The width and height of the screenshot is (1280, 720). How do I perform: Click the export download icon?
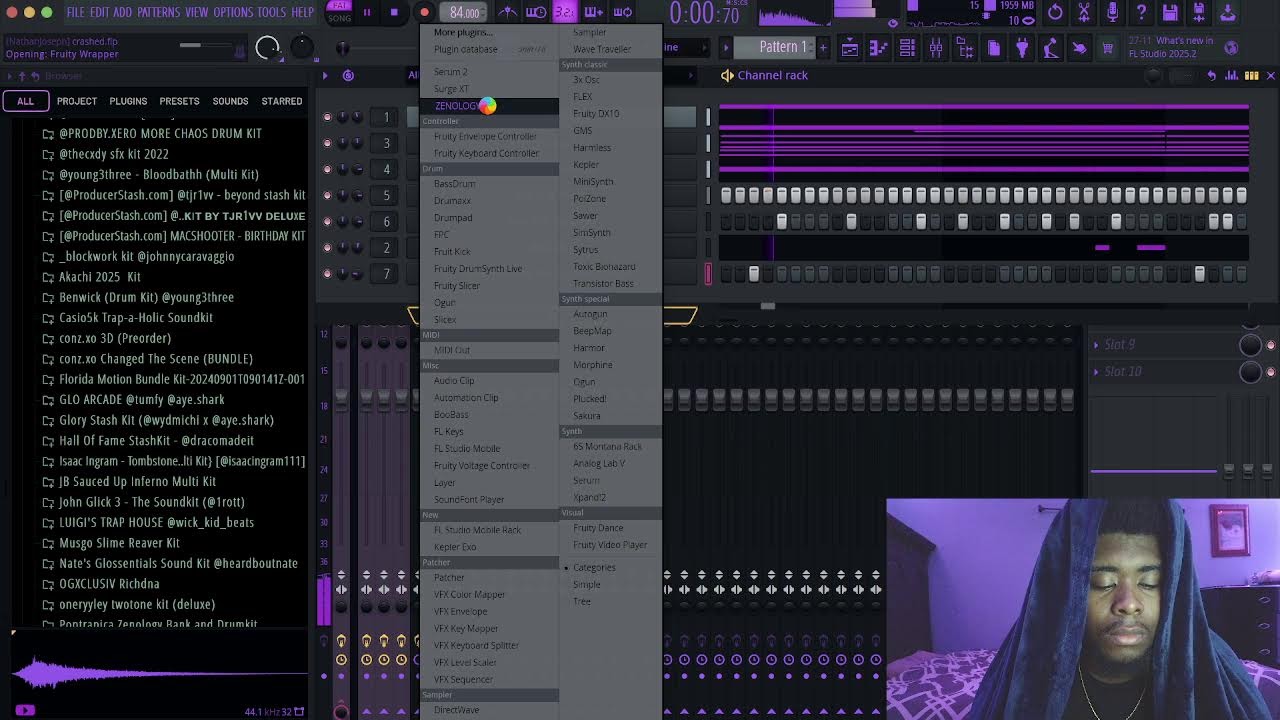(x=1228, y=13)
